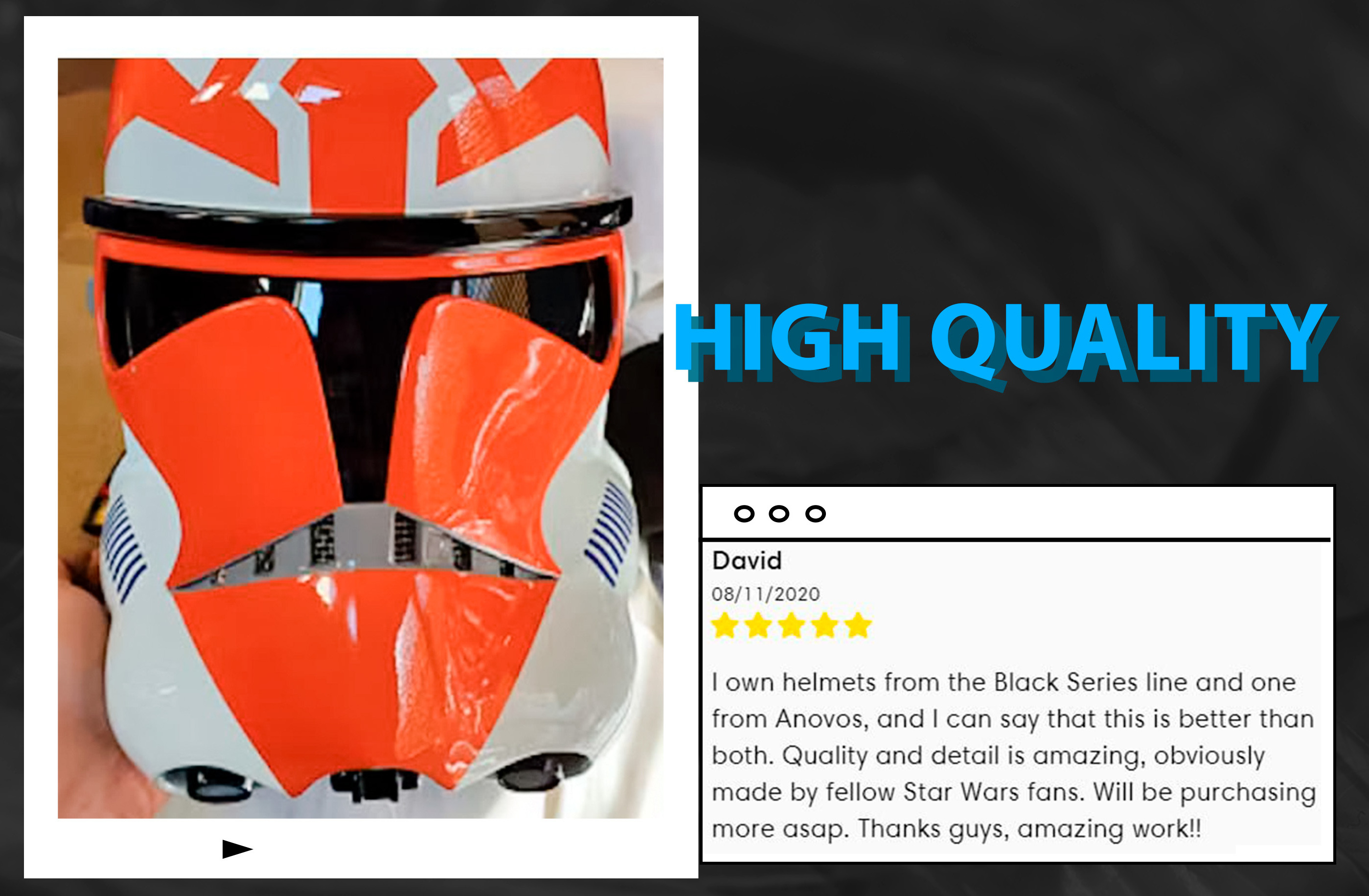Click the word Anovos in the review

tap(821, 719)
